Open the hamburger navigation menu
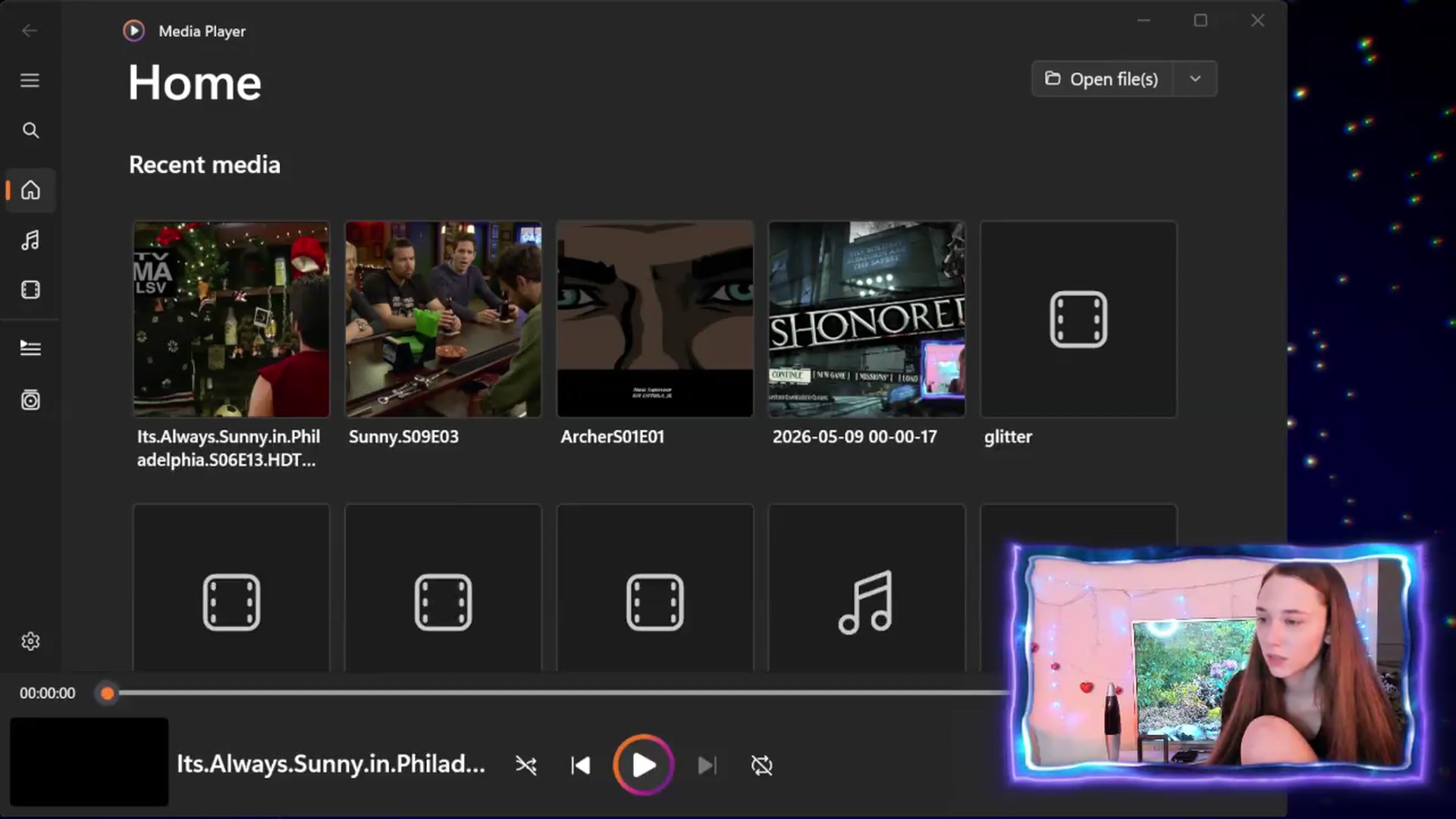 [30, 80]
